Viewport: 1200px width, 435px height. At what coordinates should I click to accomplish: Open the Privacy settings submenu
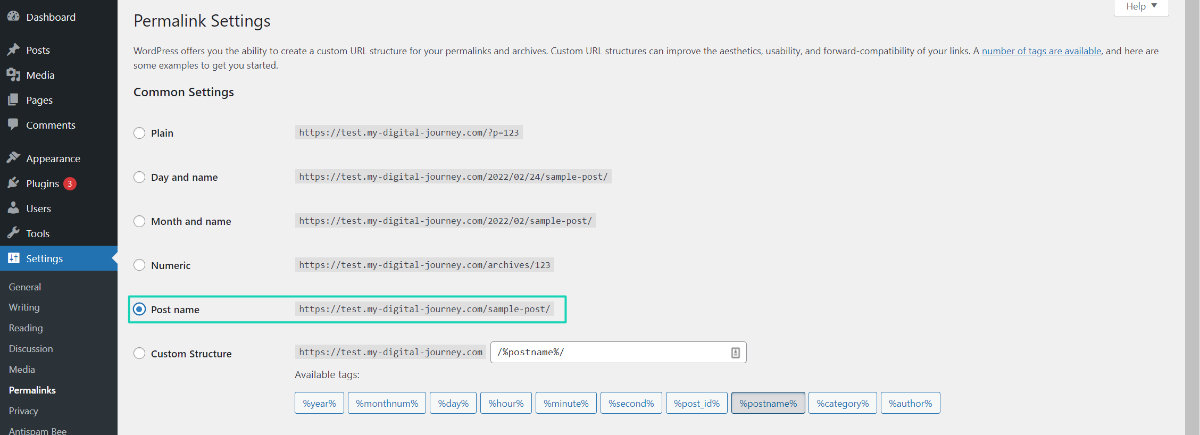pos(24,411)
